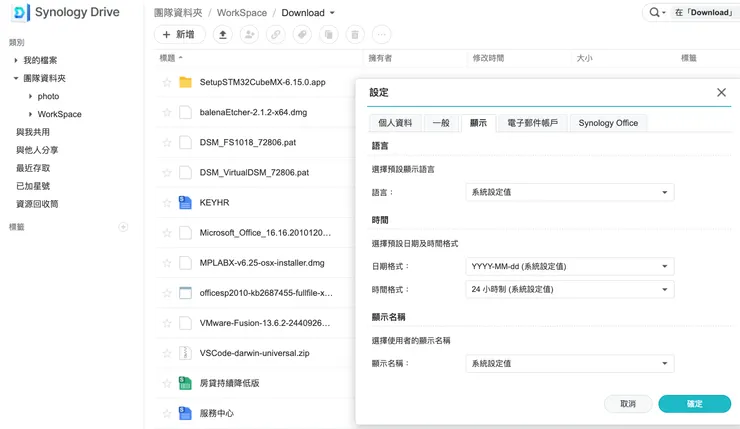The height and width of the screenshot is (429, 740).
Task: Click the get link toolbar icon
Action: tap(276, 34)
